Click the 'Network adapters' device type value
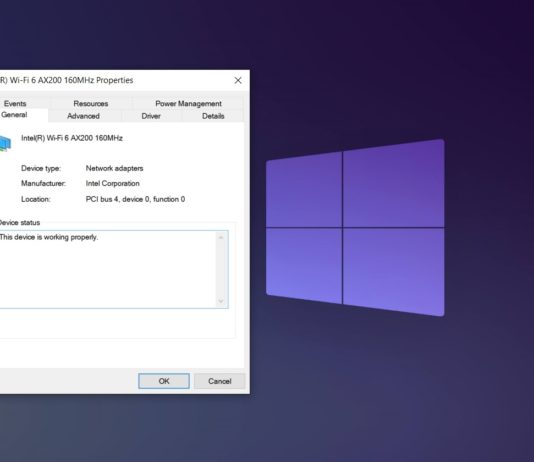The width and height of the screenshot is (534, 462). point(114,168)
